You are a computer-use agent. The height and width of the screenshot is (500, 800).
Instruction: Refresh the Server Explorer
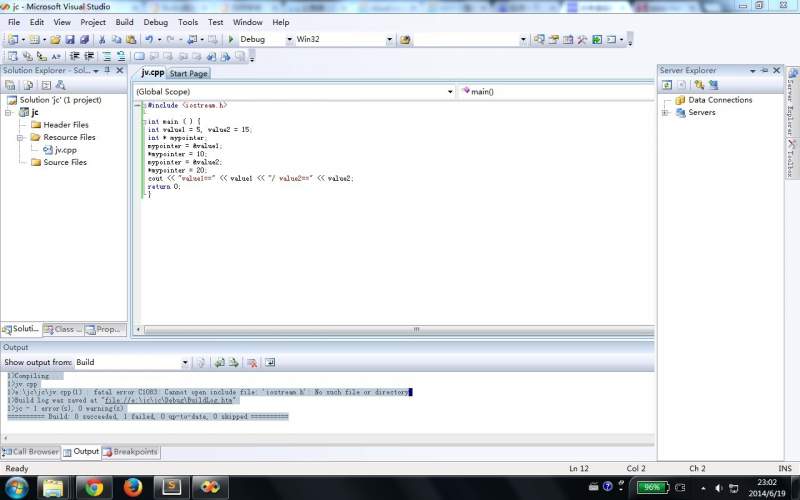tap(667, 85)
